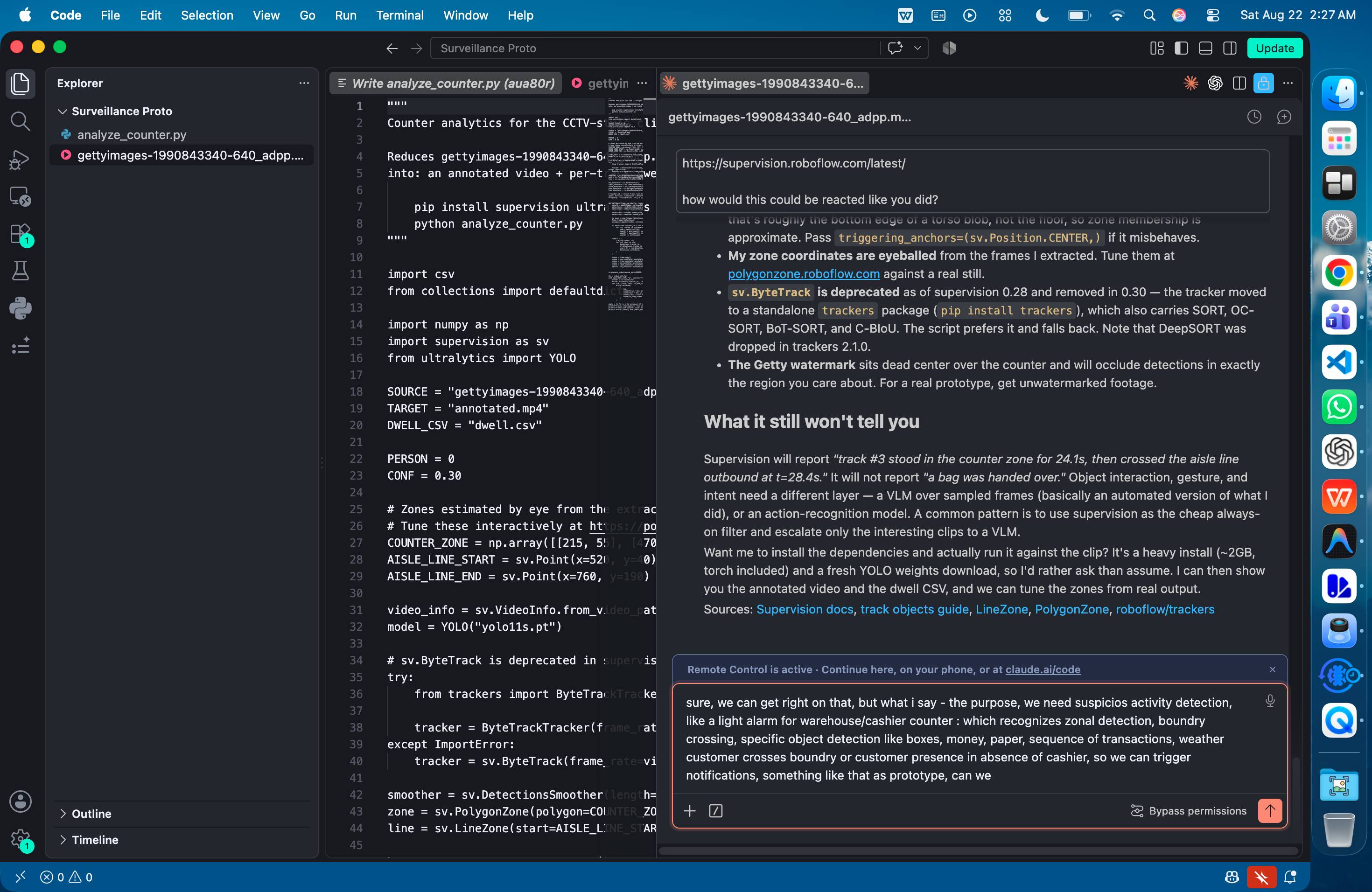Select analyze_counter.py in Explorer
1372x892 pixels.
click(132, 134)
